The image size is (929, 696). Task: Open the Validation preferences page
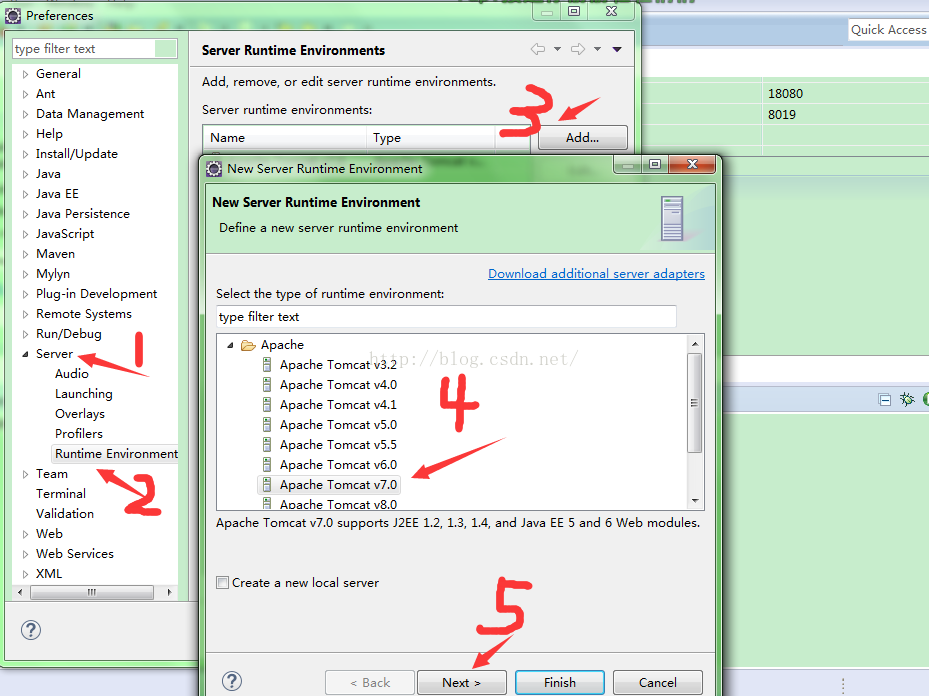point(65,514)
